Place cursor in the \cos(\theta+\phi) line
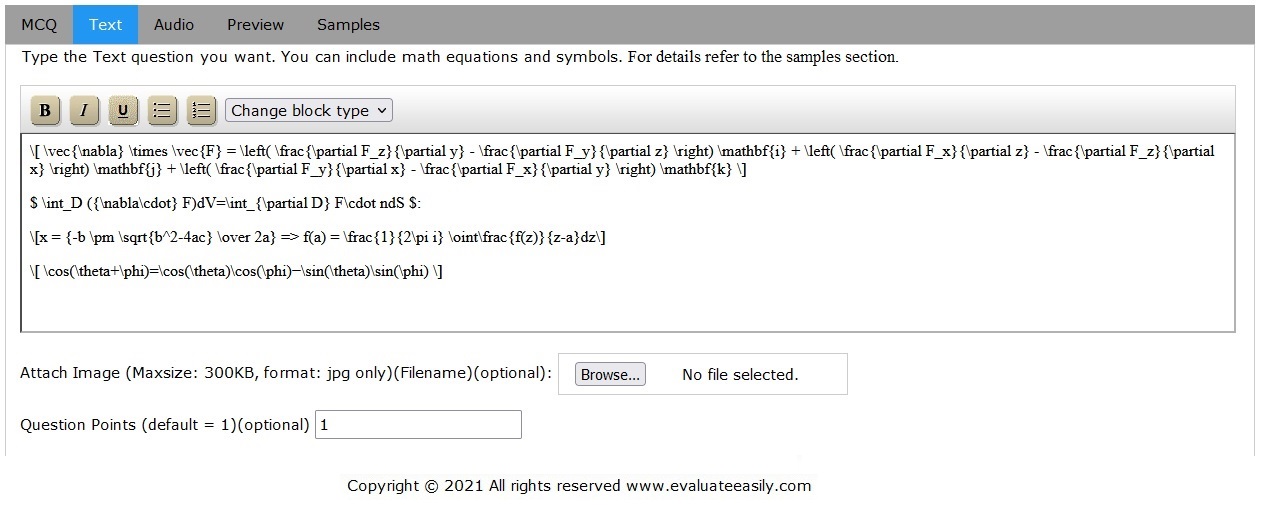Screen dimensions: 1262x505 (x=236, y=271)
